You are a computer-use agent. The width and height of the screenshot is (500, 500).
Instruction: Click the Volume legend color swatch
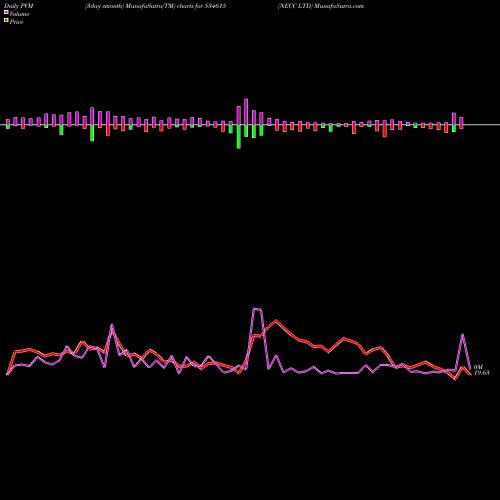click(x=6, y=12)
